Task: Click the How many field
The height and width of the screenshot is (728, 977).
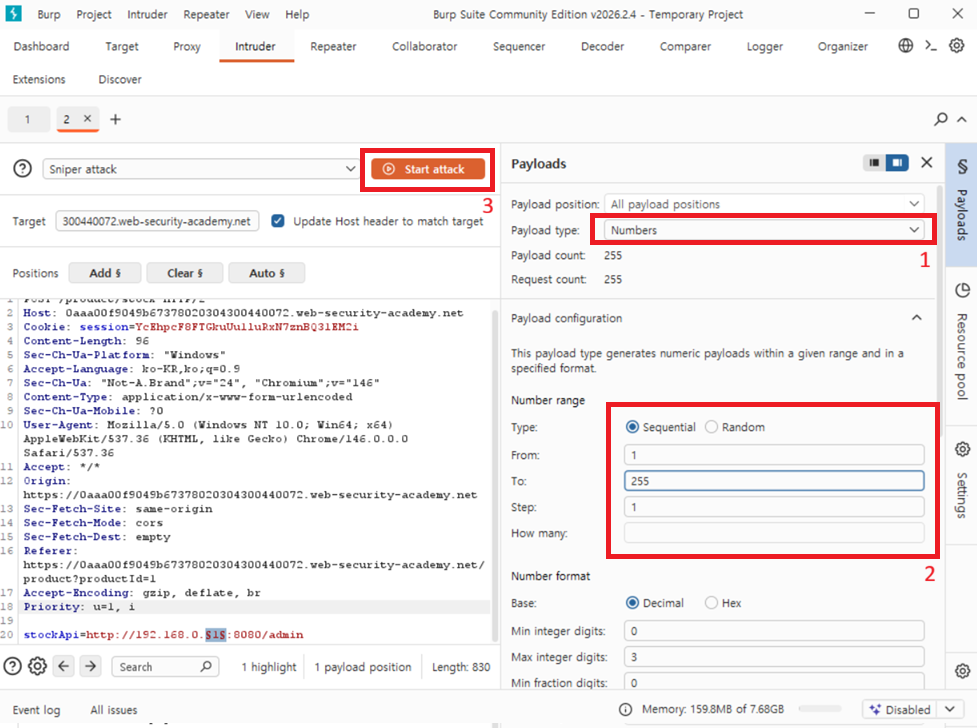Action: 774,533
